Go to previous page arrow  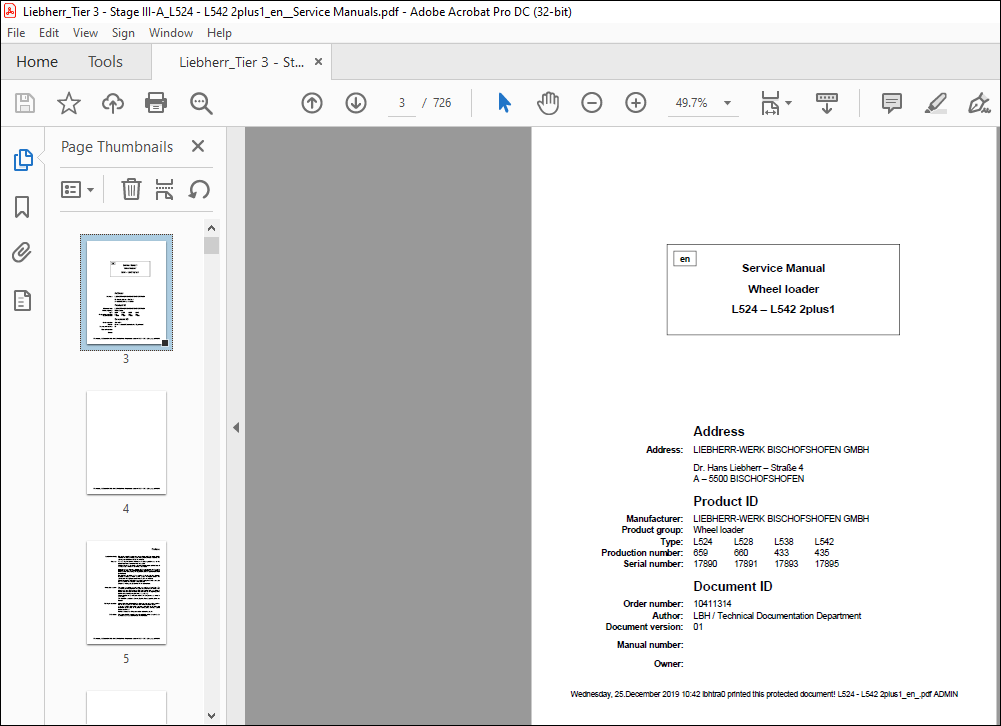(312, 103)
